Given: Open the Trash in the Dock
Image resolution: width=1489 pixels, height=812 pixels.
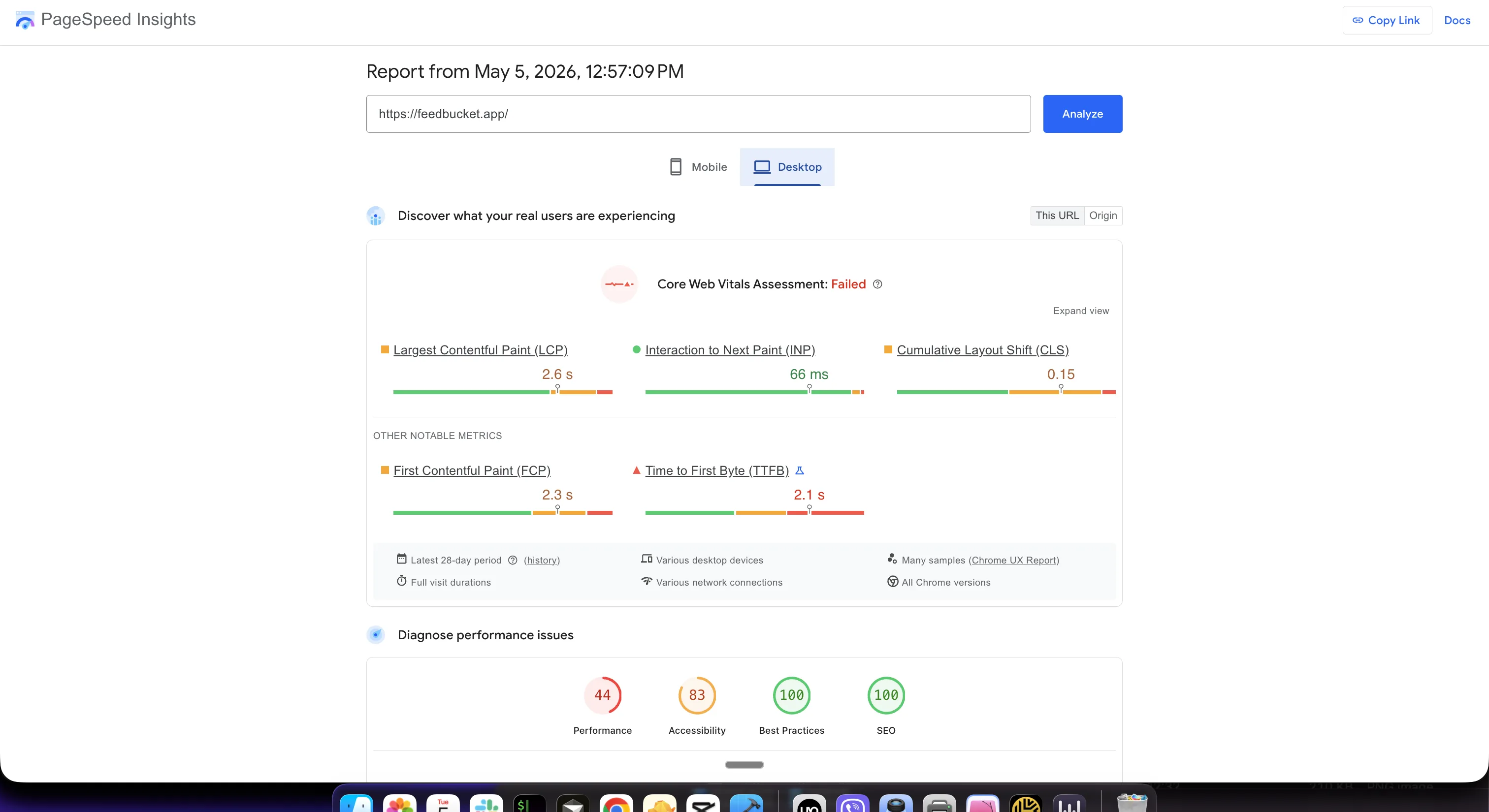Looking at the screenshot, I should tap(1132, 803).
